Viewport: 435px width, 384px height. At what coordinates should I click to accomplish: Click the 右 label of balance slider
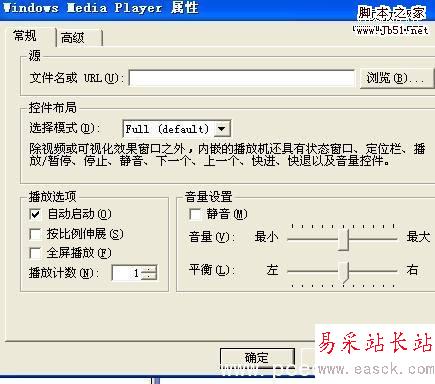point(412,270)
